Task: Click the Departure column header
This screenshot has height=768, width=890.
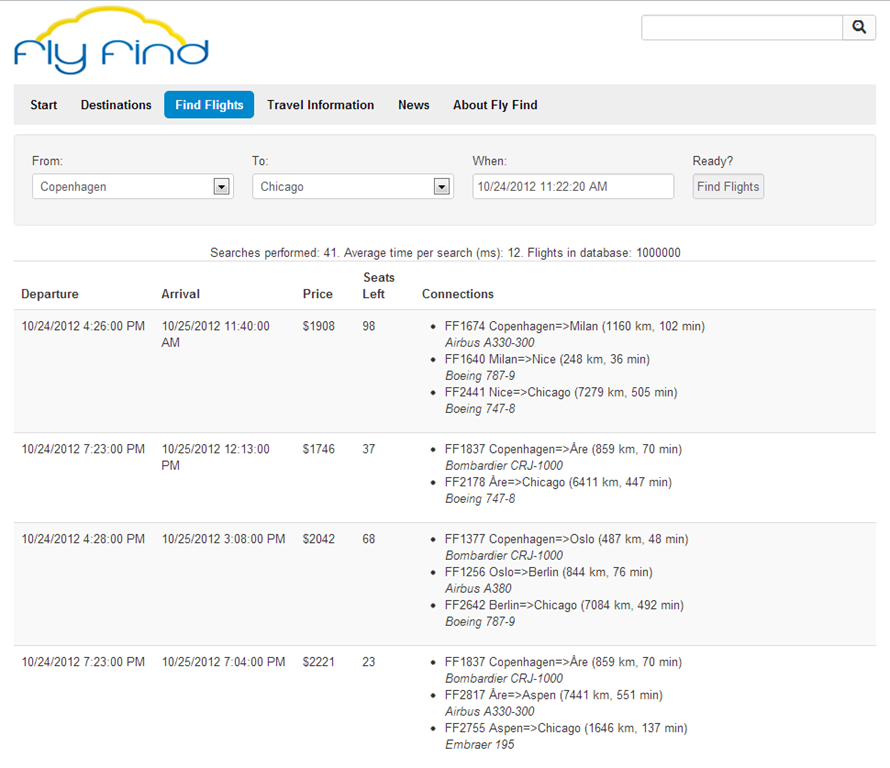Action: 50,294
